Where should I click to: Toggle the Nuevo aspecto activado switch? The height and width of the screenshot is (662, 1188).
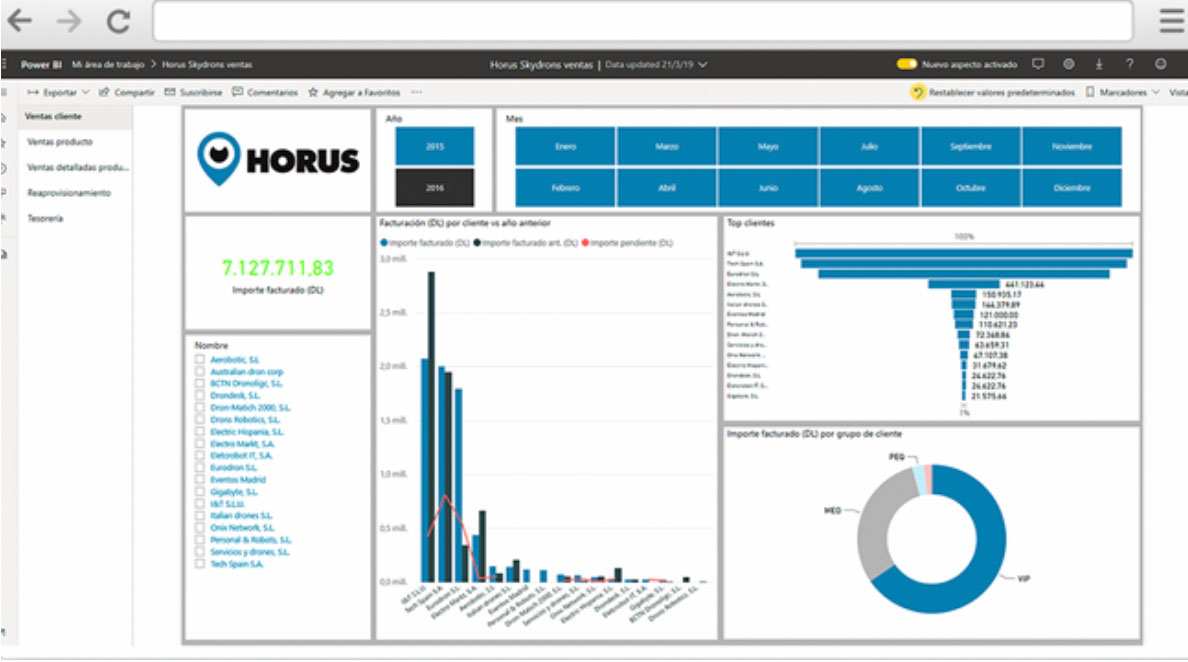pos(907,64)
